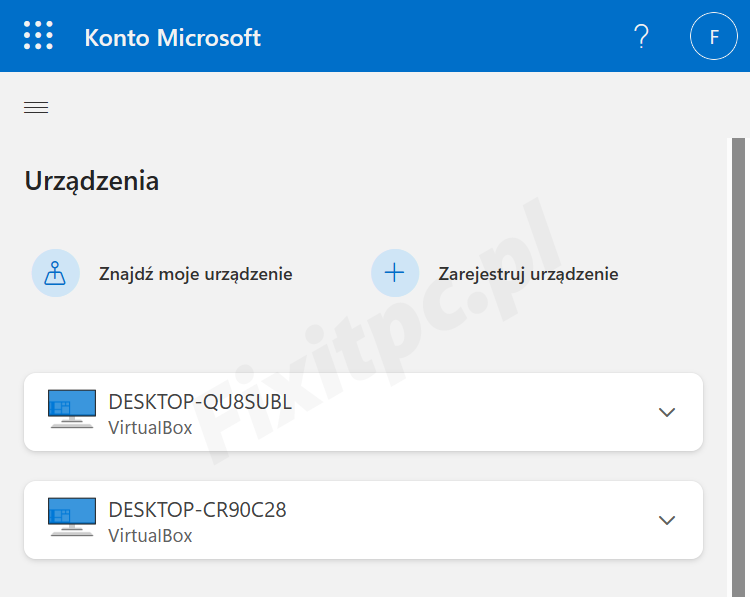Image resolution: width=750 pixels, height=597 pixels.
Task: Select the DESKTOP-QU8SUBL device name
Action: 200,402
